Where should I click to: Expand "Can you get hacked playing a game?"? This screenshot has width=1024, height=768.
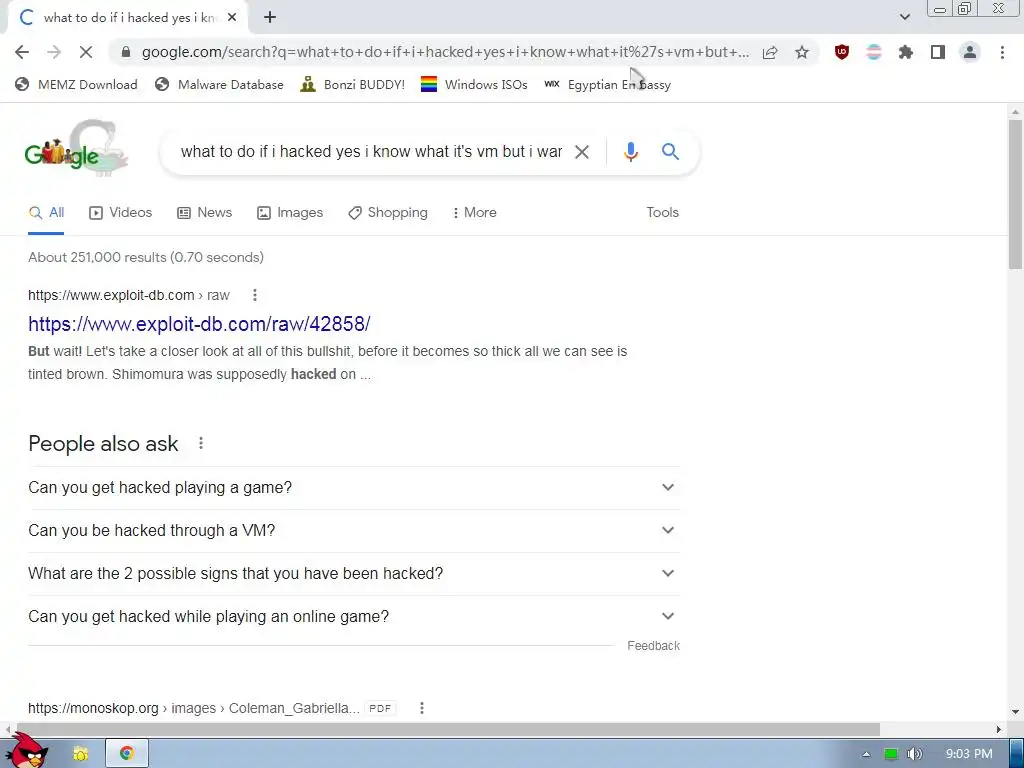pos(354,488)
